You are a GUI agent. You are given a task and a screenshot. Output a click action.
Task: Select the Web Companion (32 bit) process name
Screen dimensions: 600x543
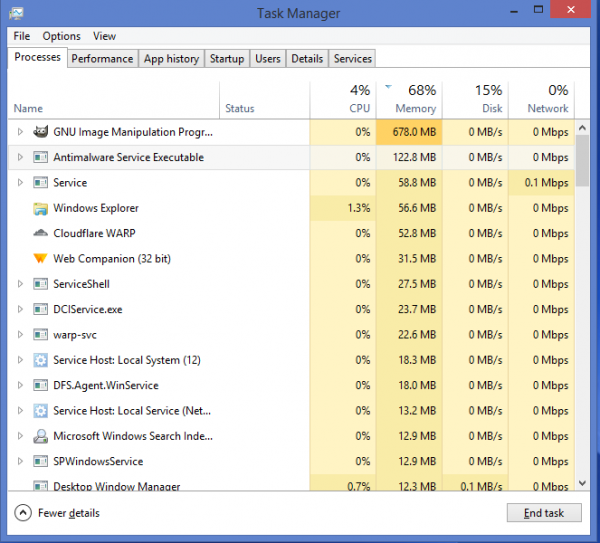[x=112, y=259]
